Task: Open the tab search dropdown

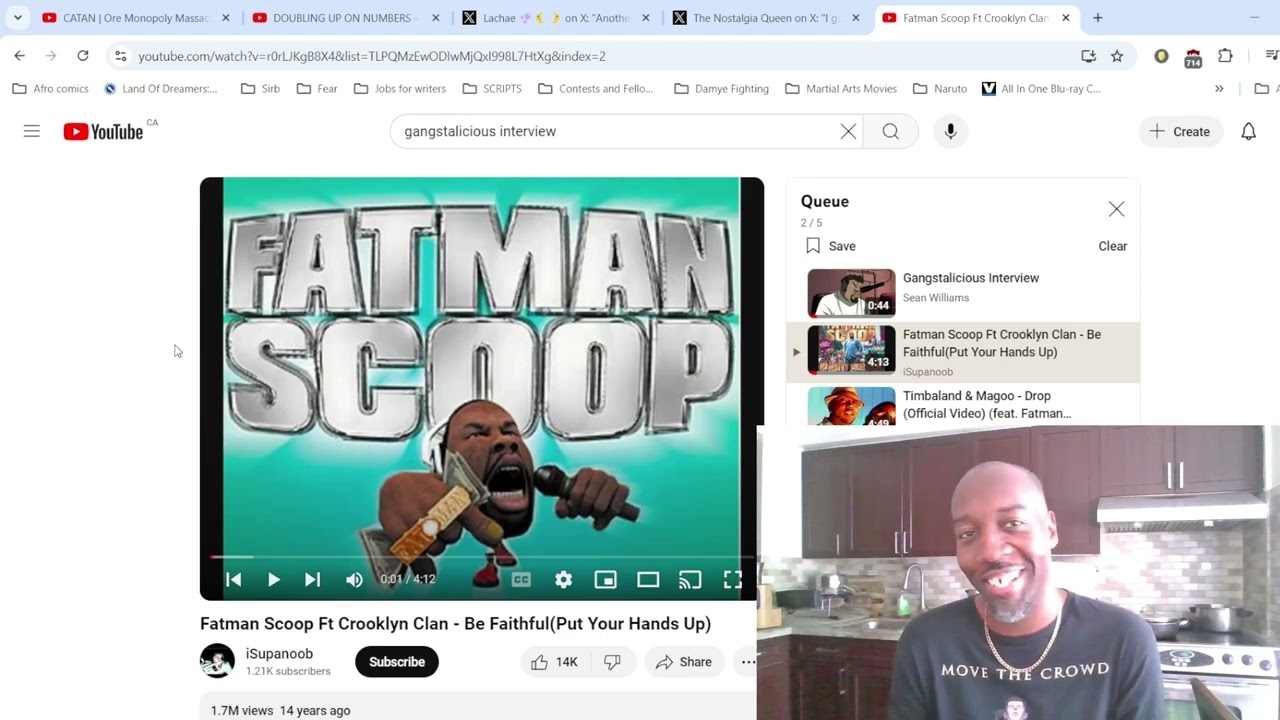Action: pyautogui.click(x=18, y=18)
